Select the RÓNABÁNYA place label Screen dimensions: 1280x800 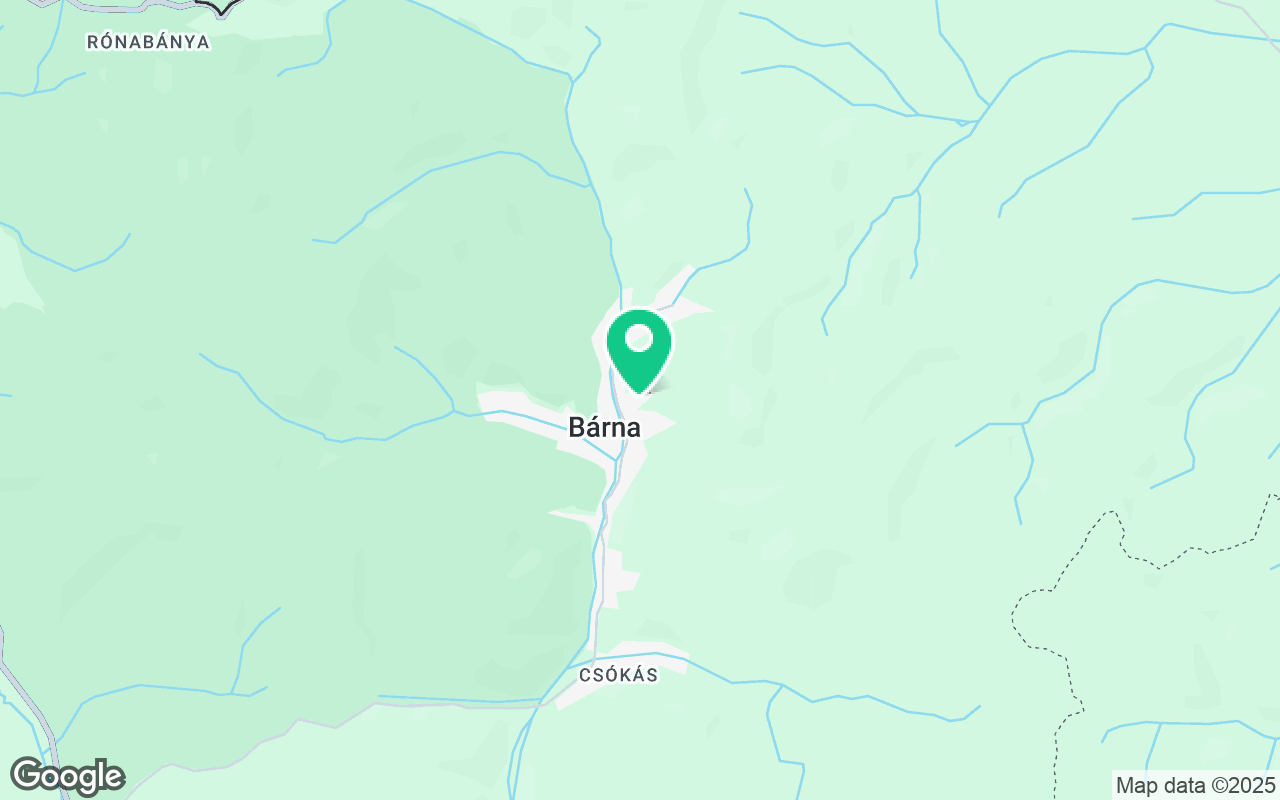coord(148,42)
